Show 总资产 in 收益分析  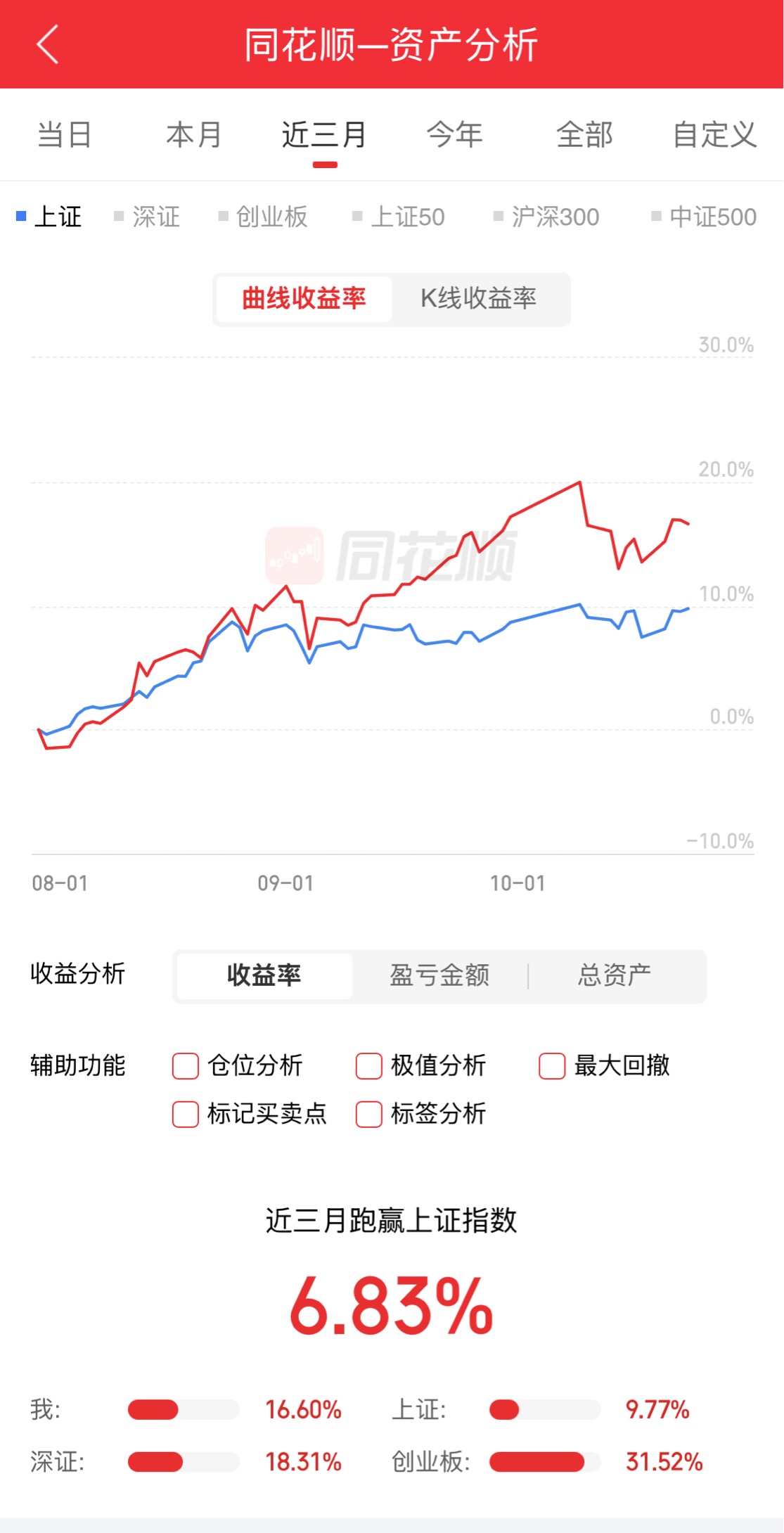point(615,975)
